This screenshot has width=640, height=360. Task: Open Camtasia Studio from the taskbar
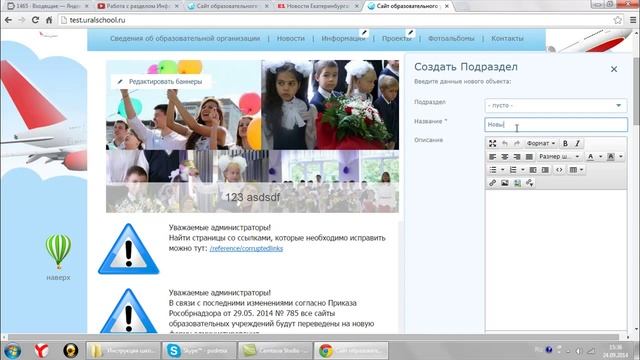(275, 350)
